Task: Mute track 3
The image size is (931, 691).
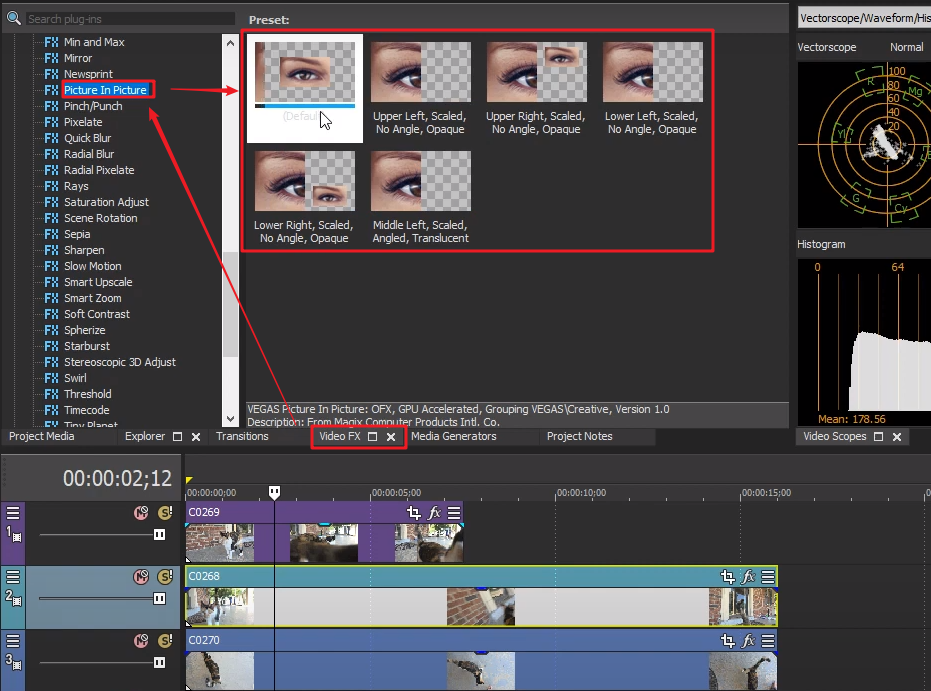Action: click(x=141, y=641)
